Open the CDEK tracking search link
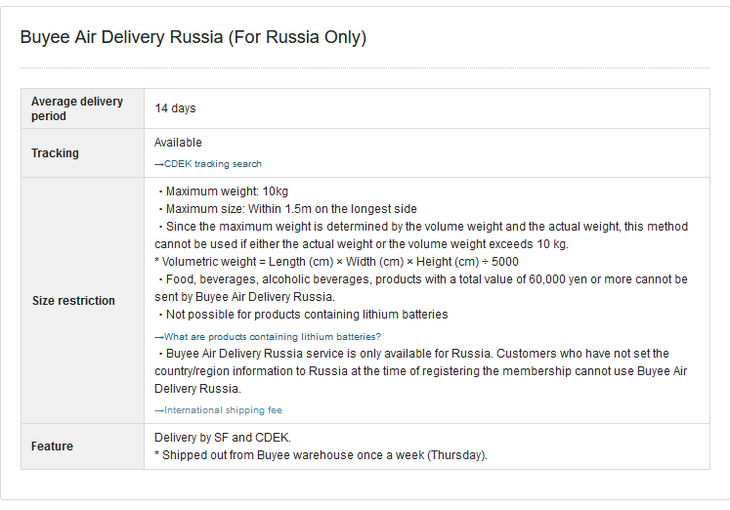This screenshot has width=730, height=510. 208,164
